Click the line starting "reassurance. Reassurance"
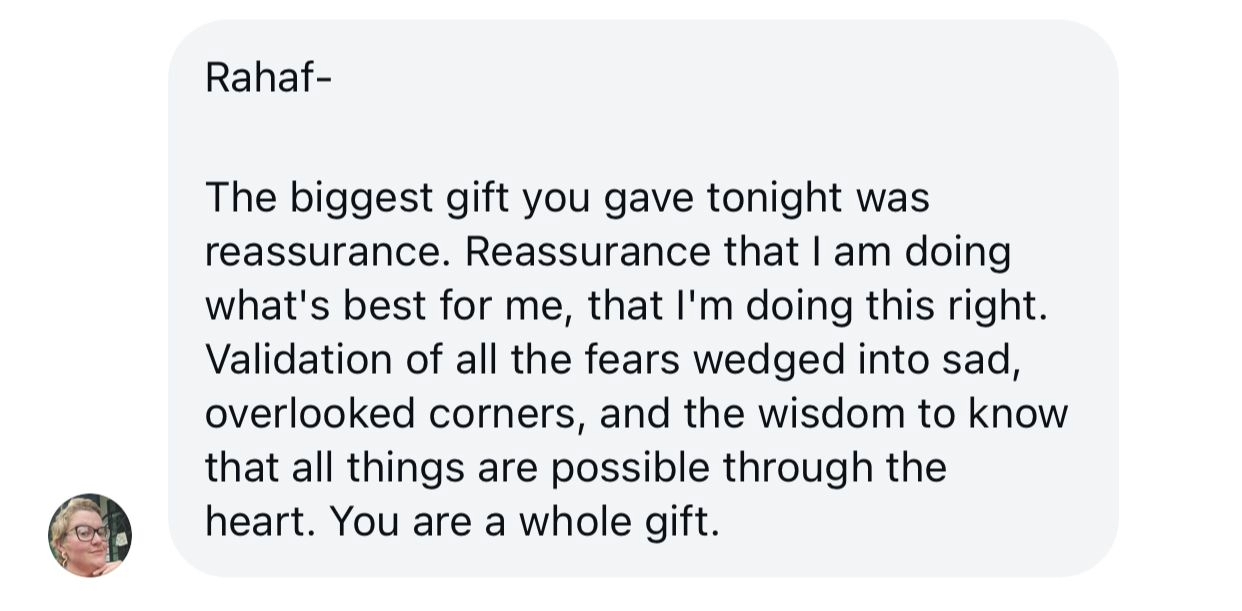This screenshot has height=611, width=1242. pos(607,252)
